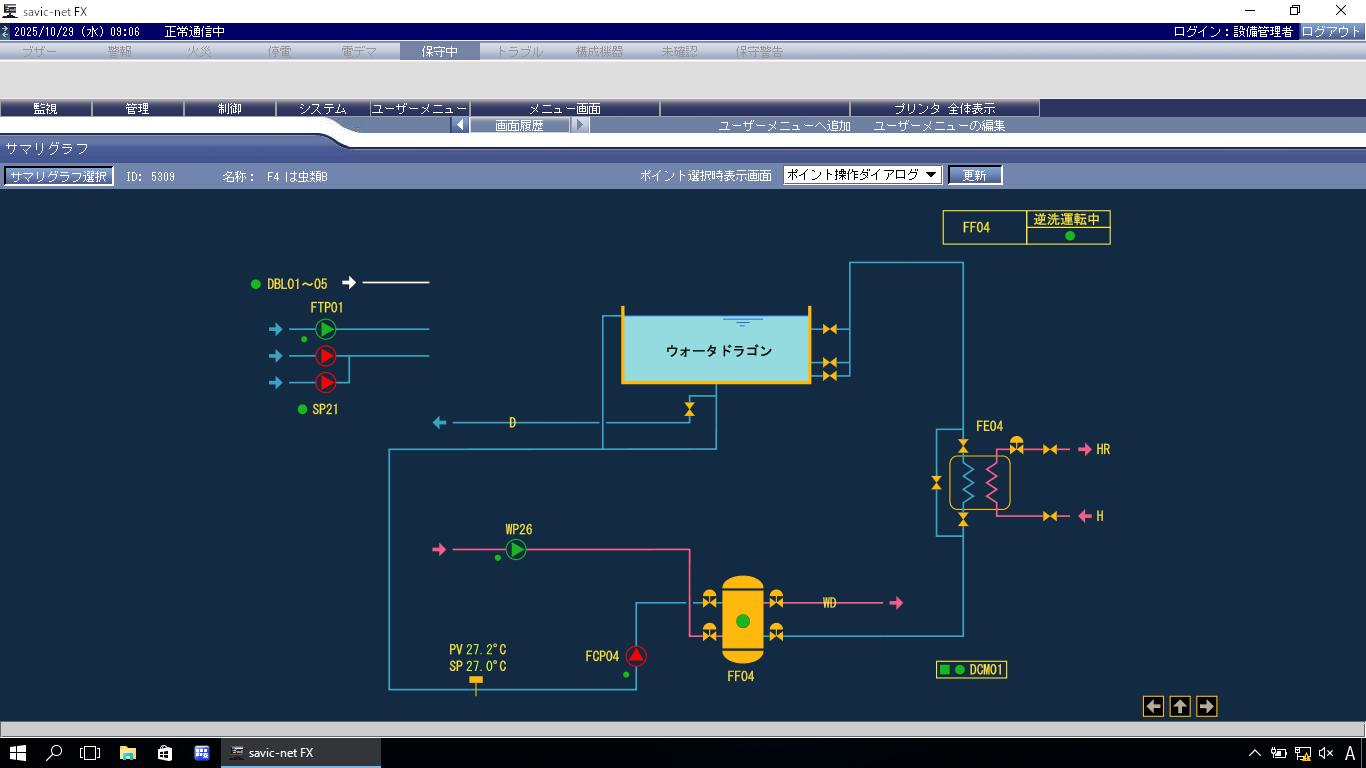Click the SP21 green status indicator
The image size is (1366, 768).
pos(302,409)
